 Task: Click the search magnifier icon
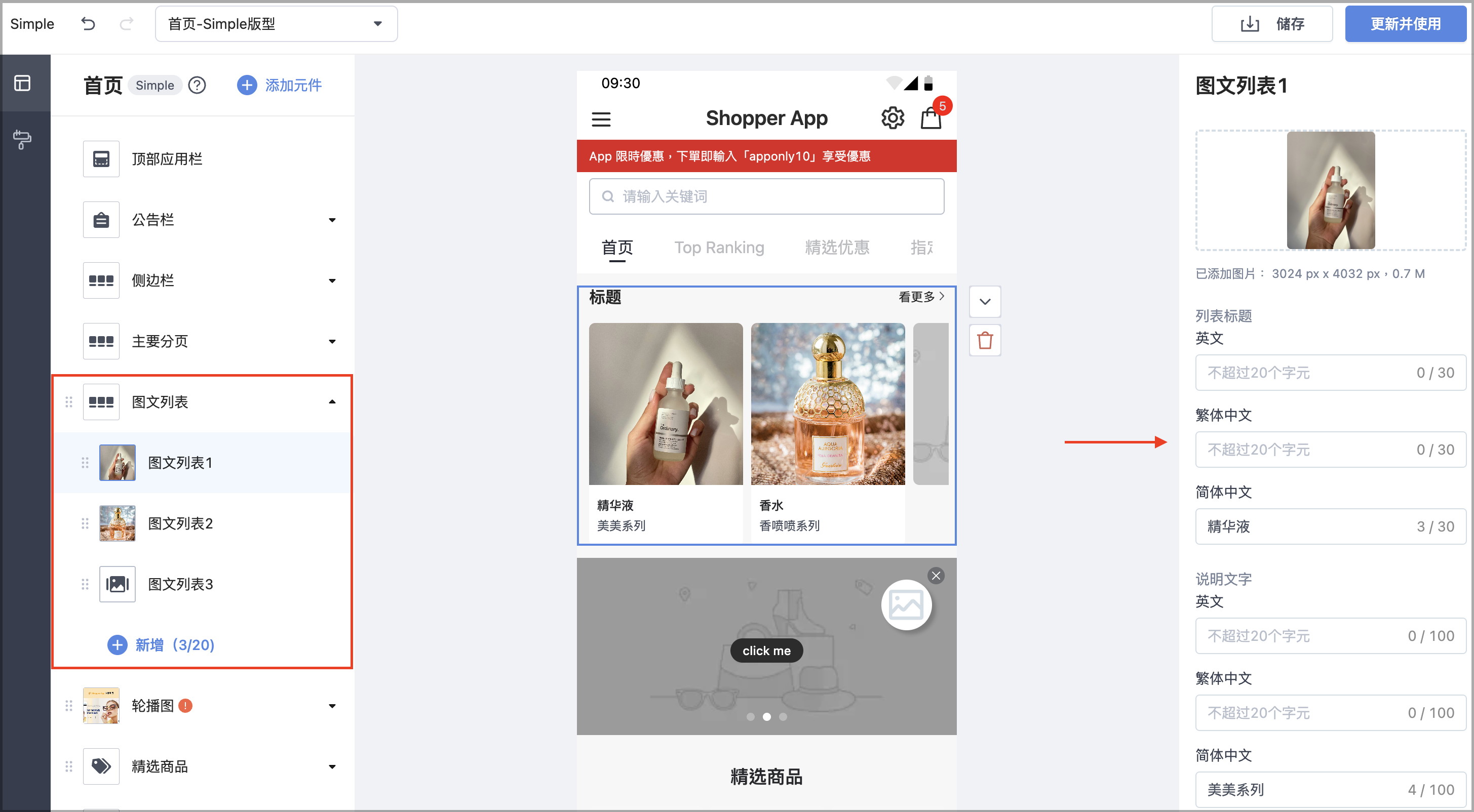tap(608, 197)
